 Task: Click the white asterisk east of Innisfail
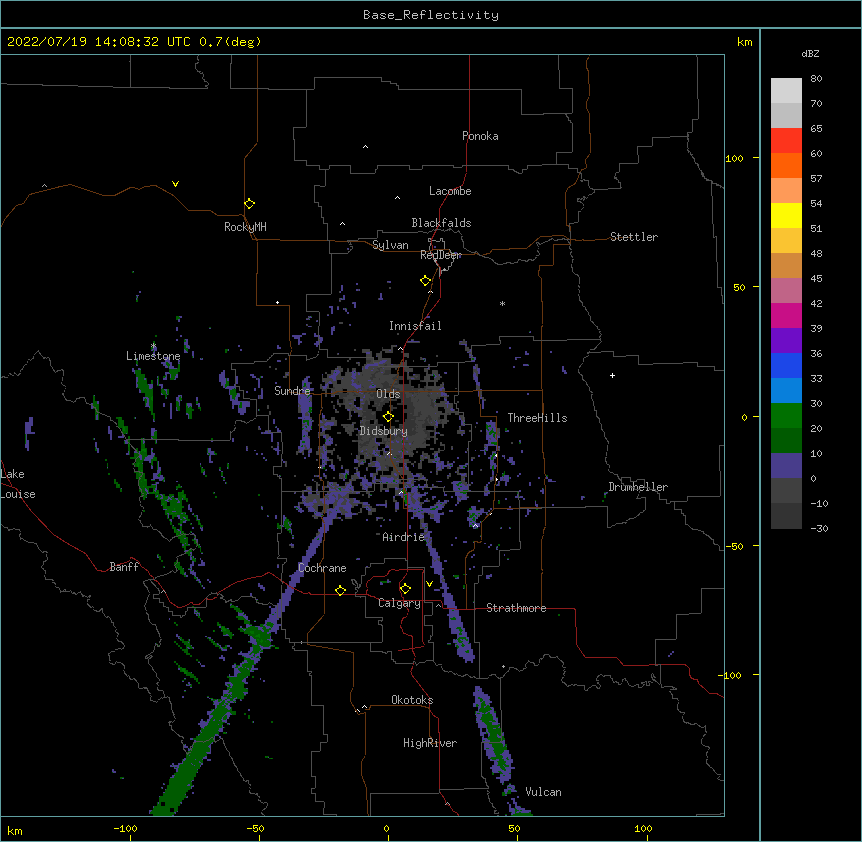502,303
